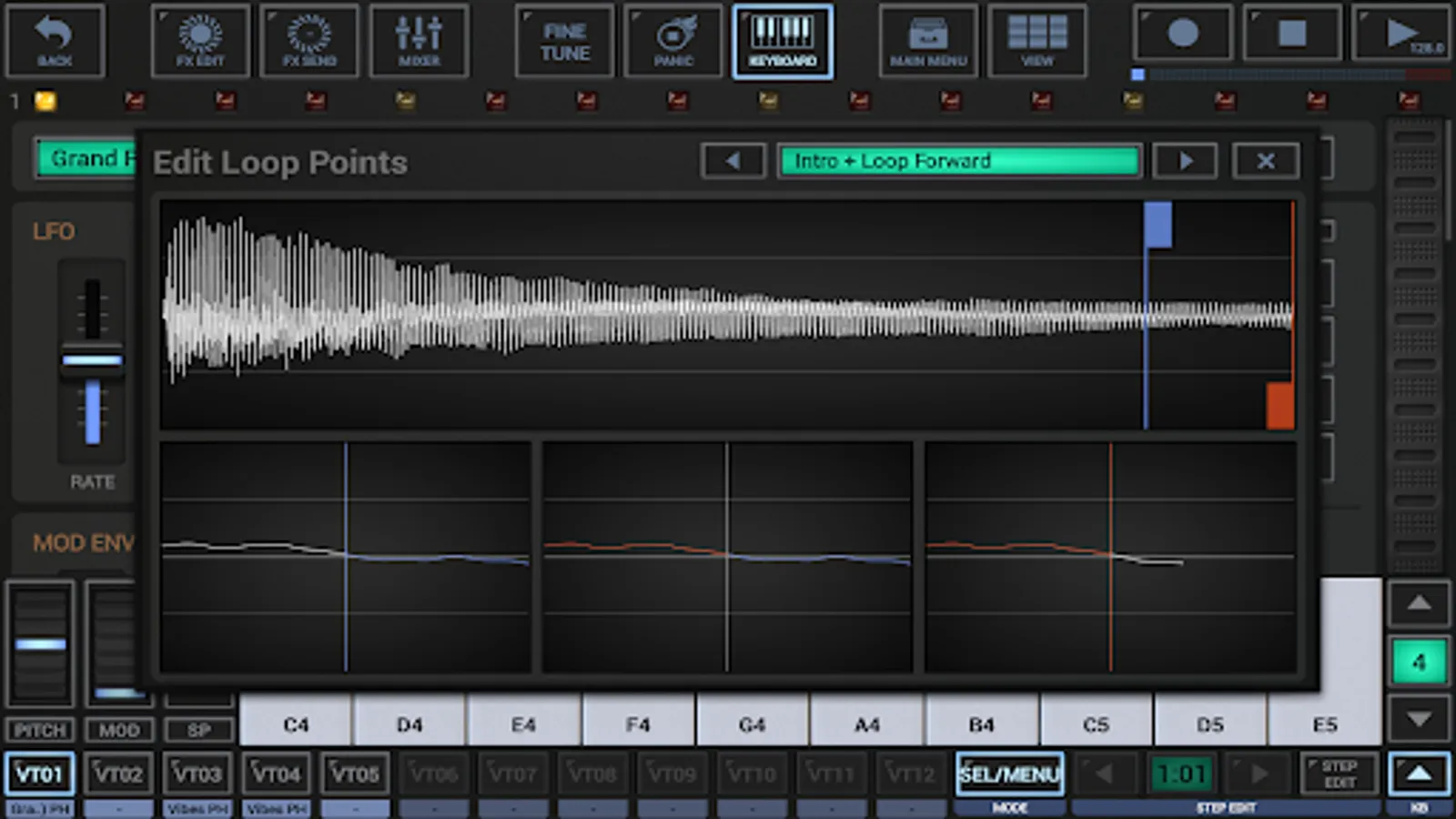
Task: Select track VT02
Action: pos(118,773)
